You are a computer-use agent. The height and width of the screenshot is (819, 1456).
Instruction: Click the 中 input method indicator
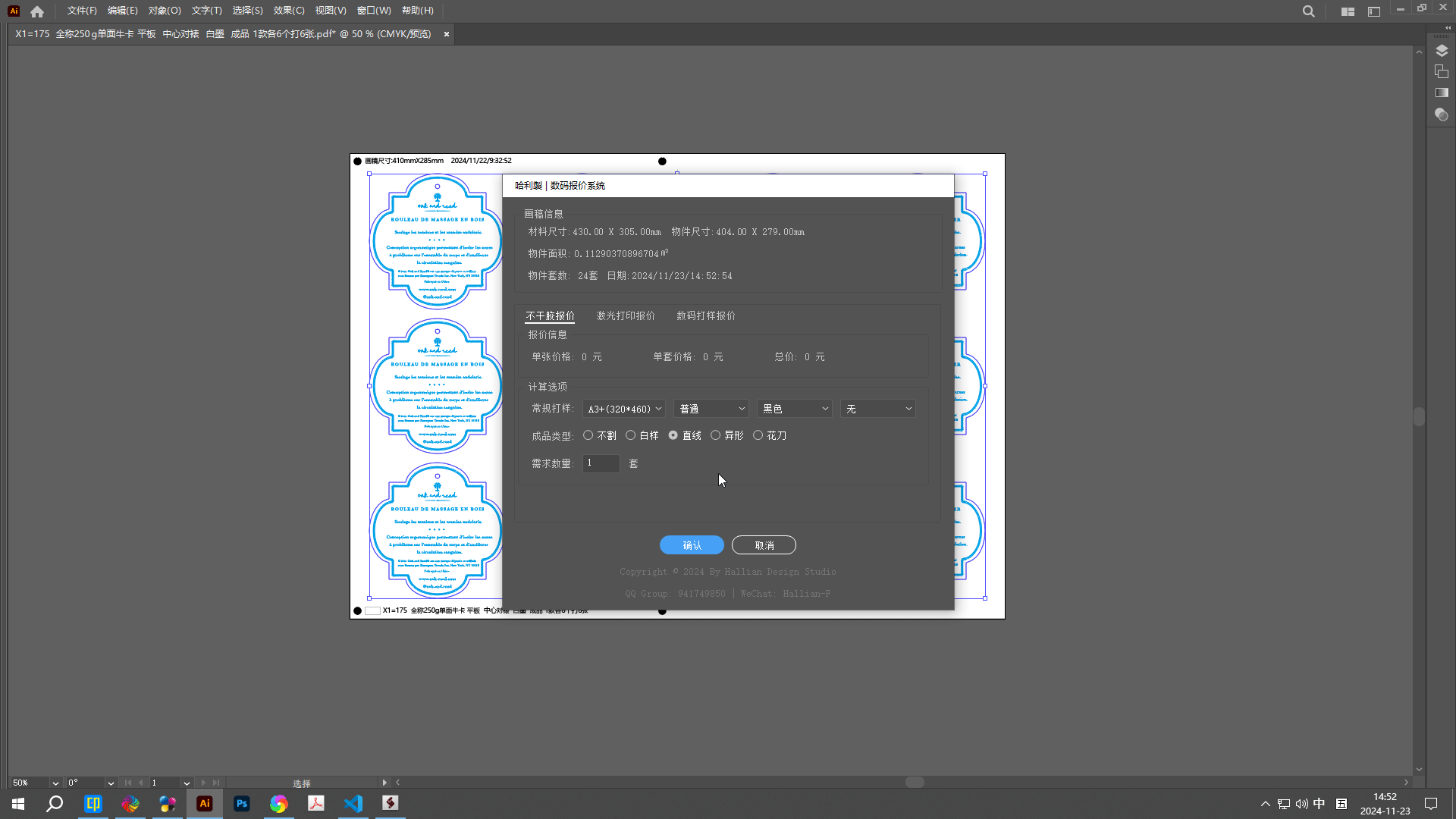click(x=1319, y=804)
